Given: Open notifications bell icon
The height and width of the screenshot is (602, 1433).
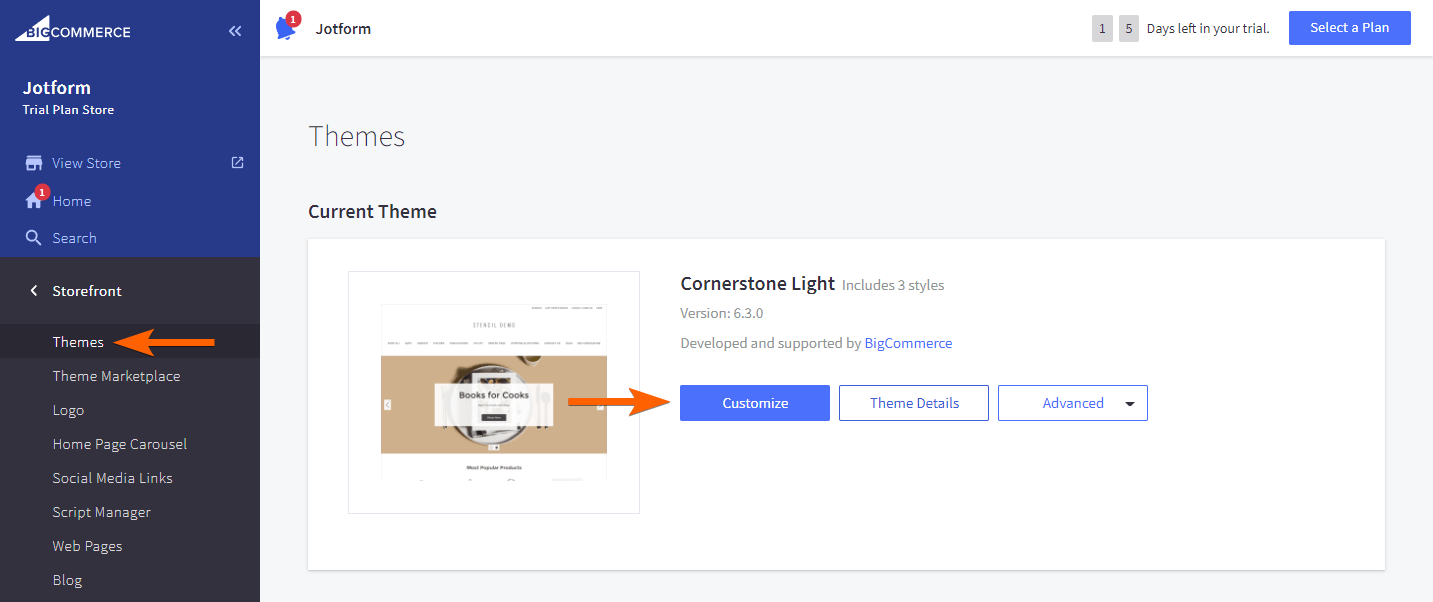Looking at the screenshot, I should 286,28.
